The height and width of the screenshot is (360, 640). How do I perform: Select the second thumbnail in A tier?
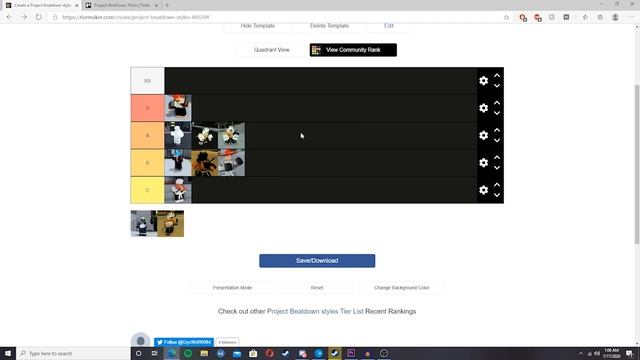205,136
